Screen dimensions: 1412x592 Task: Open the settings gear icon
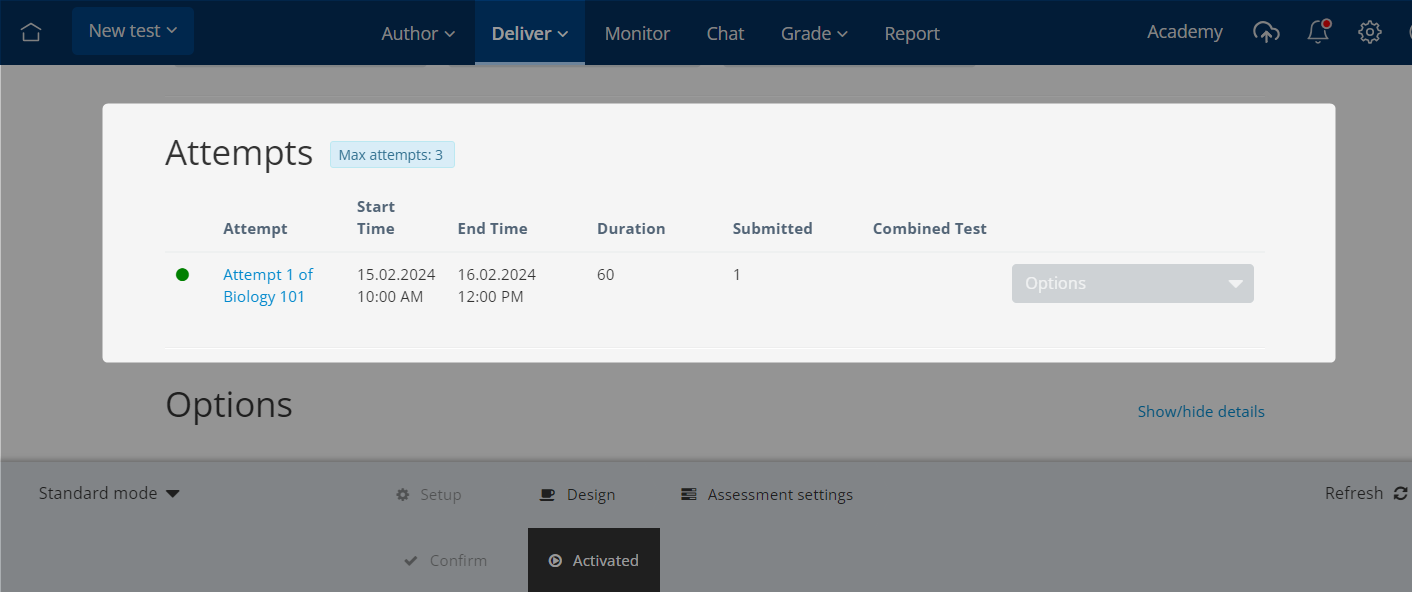(1369, 32)
